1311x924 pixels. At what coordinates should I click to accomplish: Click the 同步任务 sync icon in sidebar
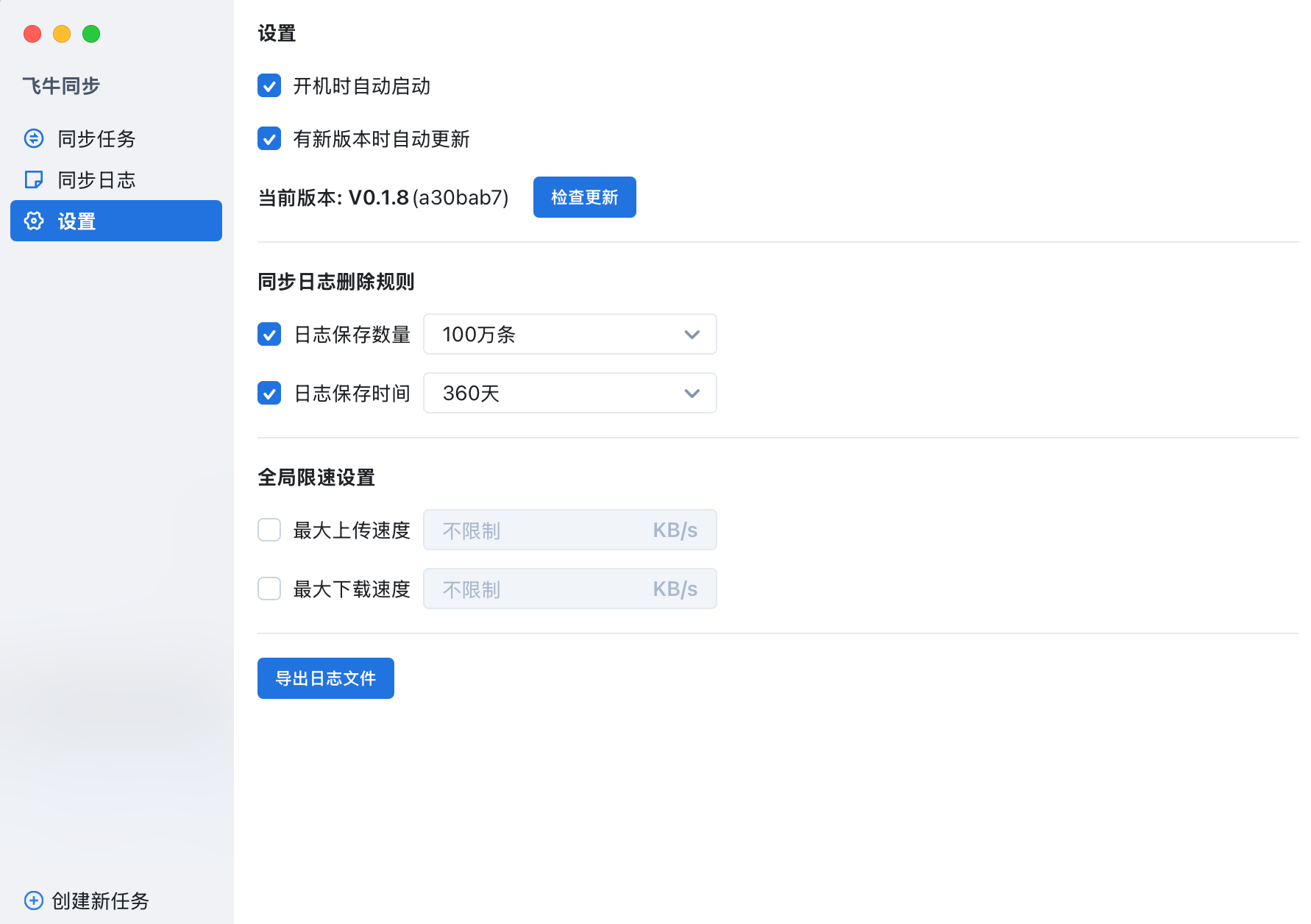pos(34,138)
